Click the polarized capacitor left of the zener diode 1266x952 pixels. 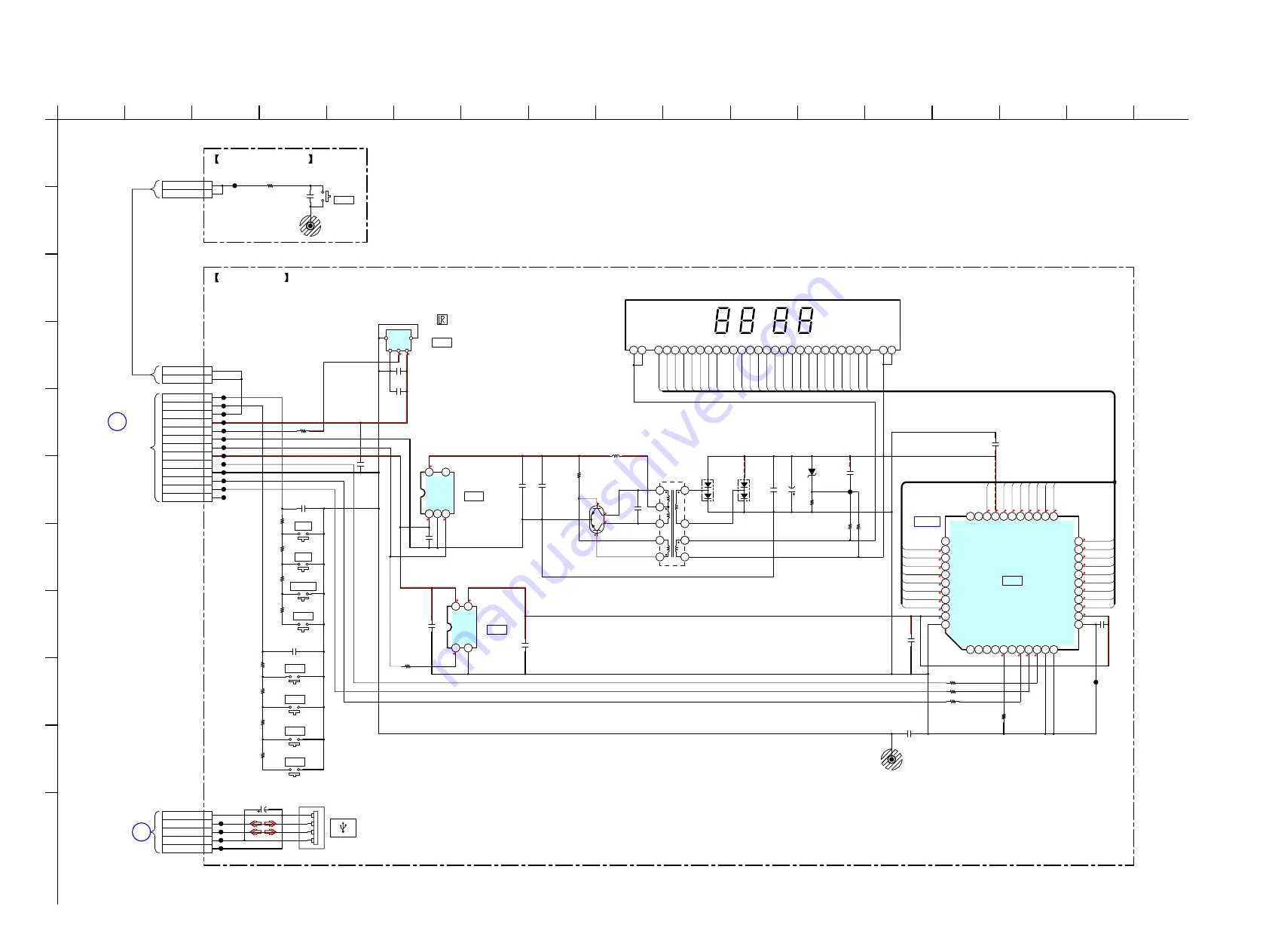[792, 489]
